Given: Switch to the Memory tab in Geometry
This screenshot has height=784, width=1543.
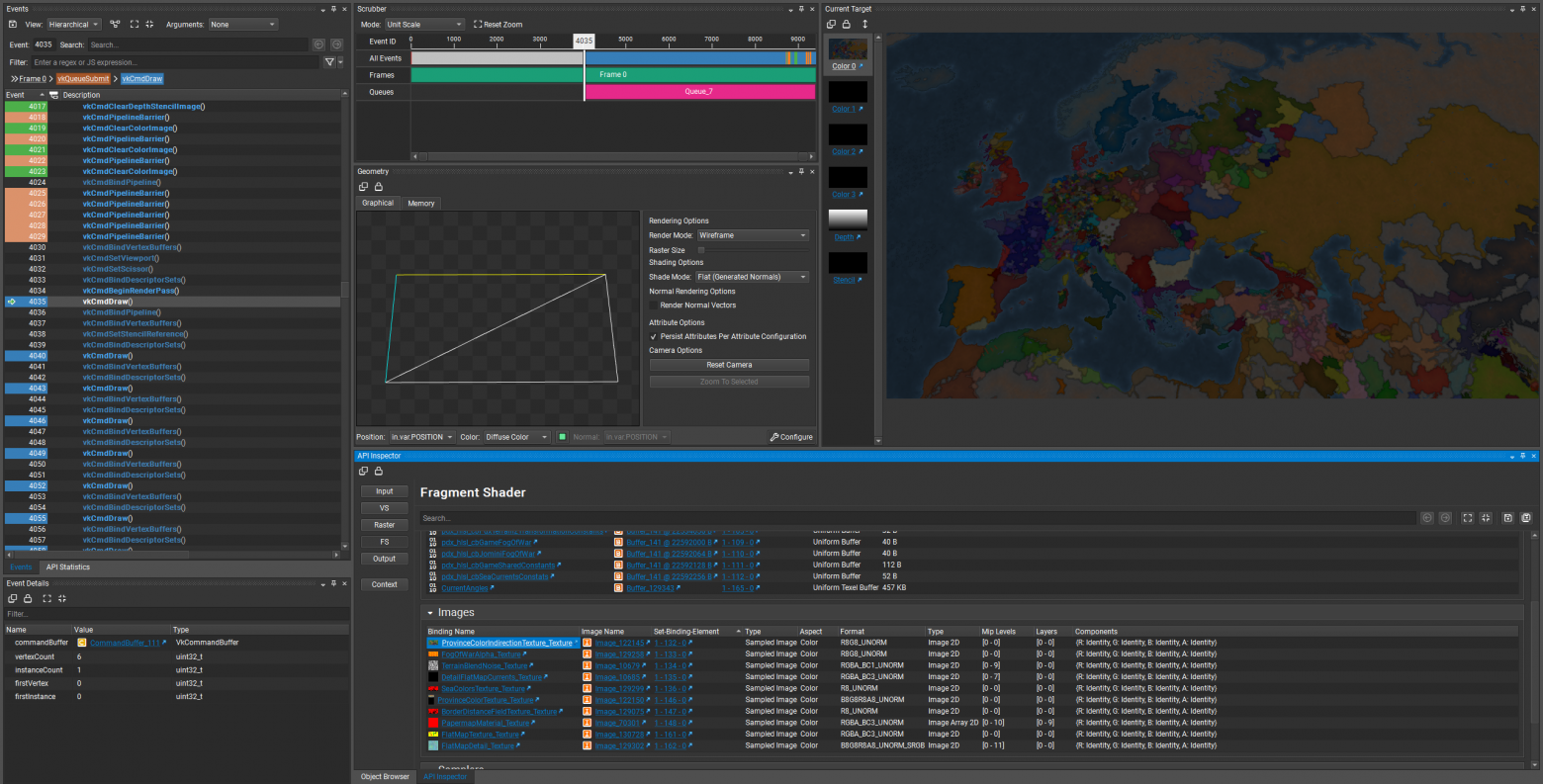Looking at the screenshot, I should [x=421, y=203].
